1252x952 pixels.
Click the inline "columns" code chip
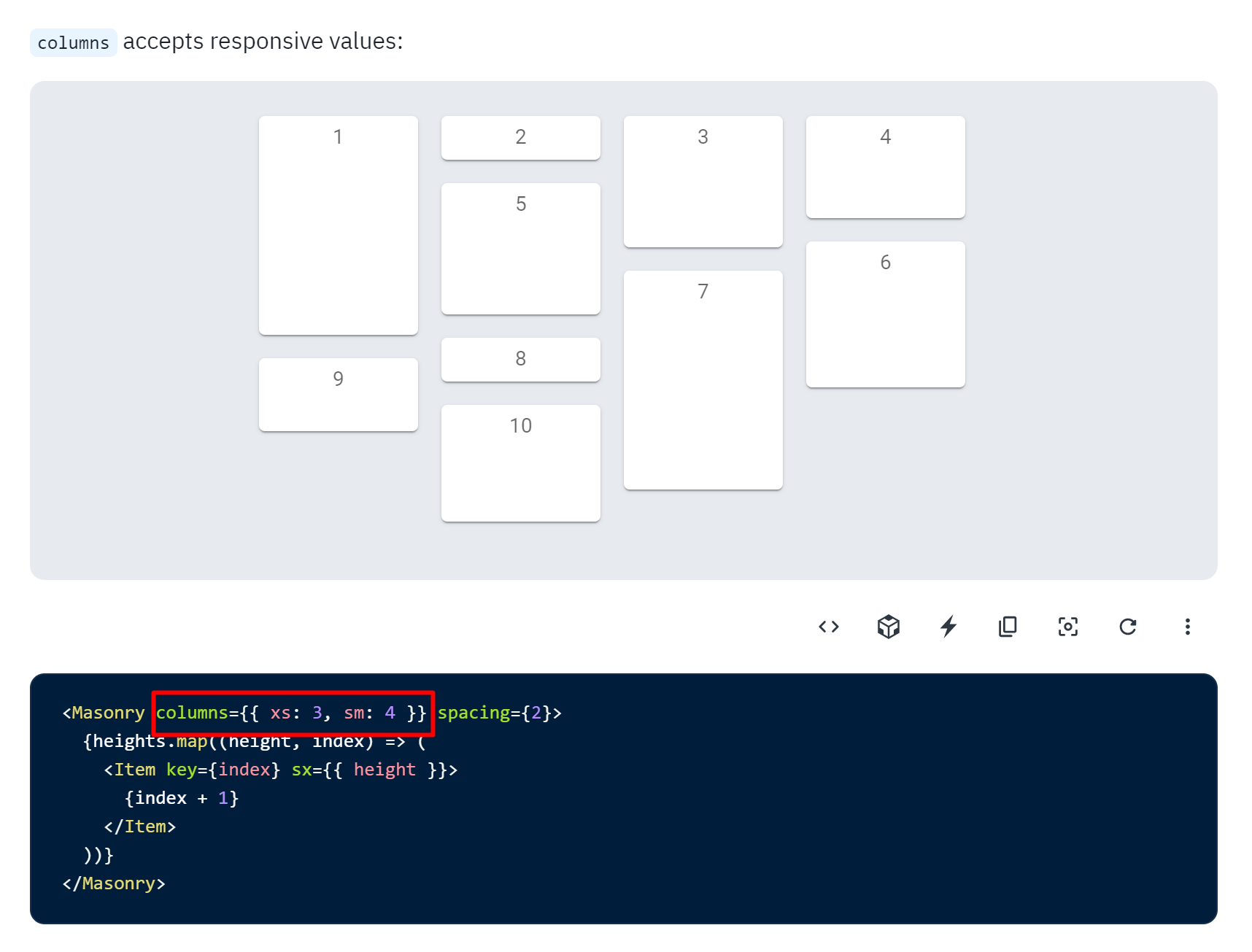73,42
